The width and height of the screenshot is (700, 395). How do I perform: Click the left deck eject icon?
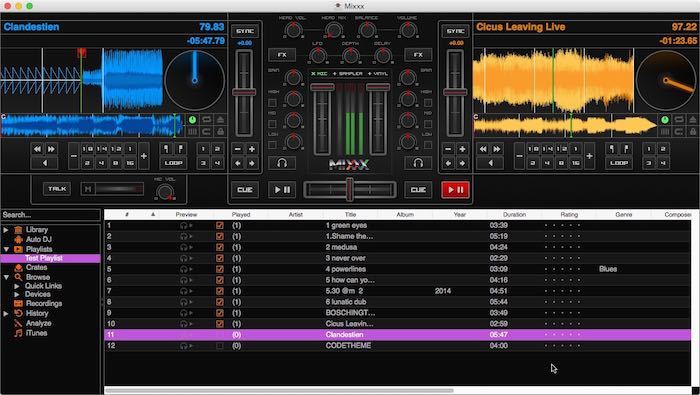[x=220, y=120]
